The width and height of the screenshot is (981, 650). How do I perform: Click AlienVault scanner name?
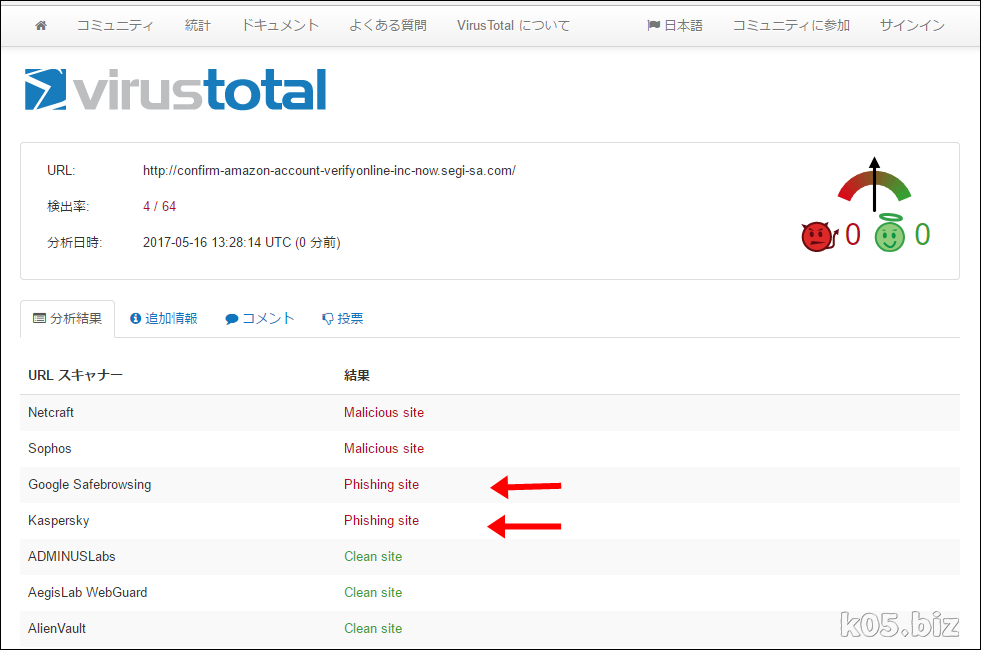[x=57, y=629]
